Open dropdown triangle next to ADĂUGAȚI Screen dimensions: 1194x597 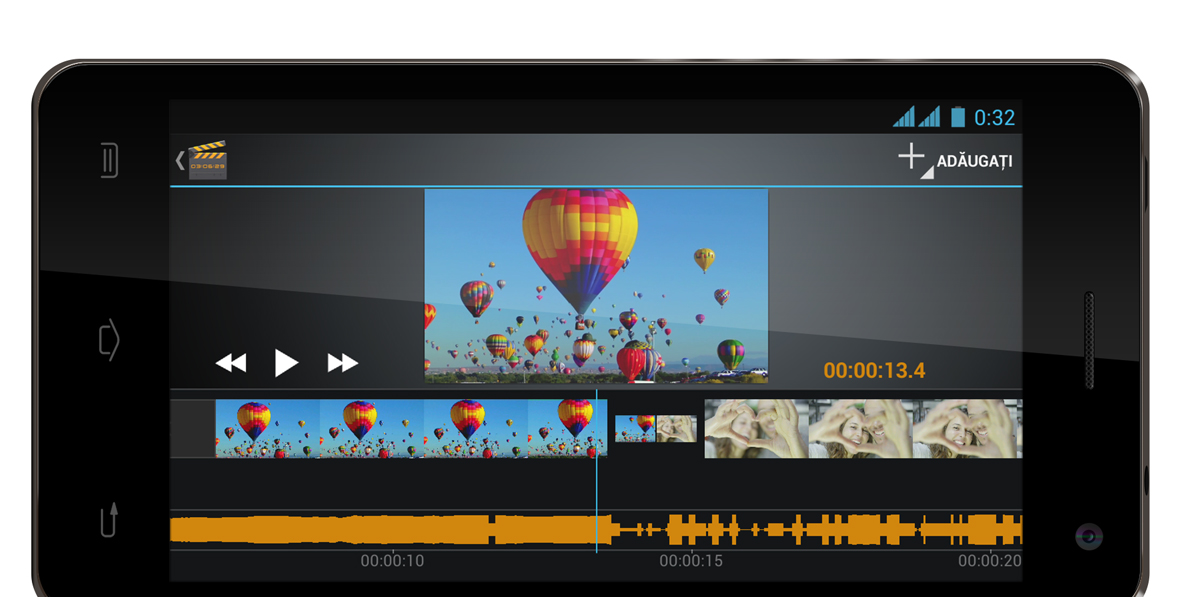(x=927, y=173)
